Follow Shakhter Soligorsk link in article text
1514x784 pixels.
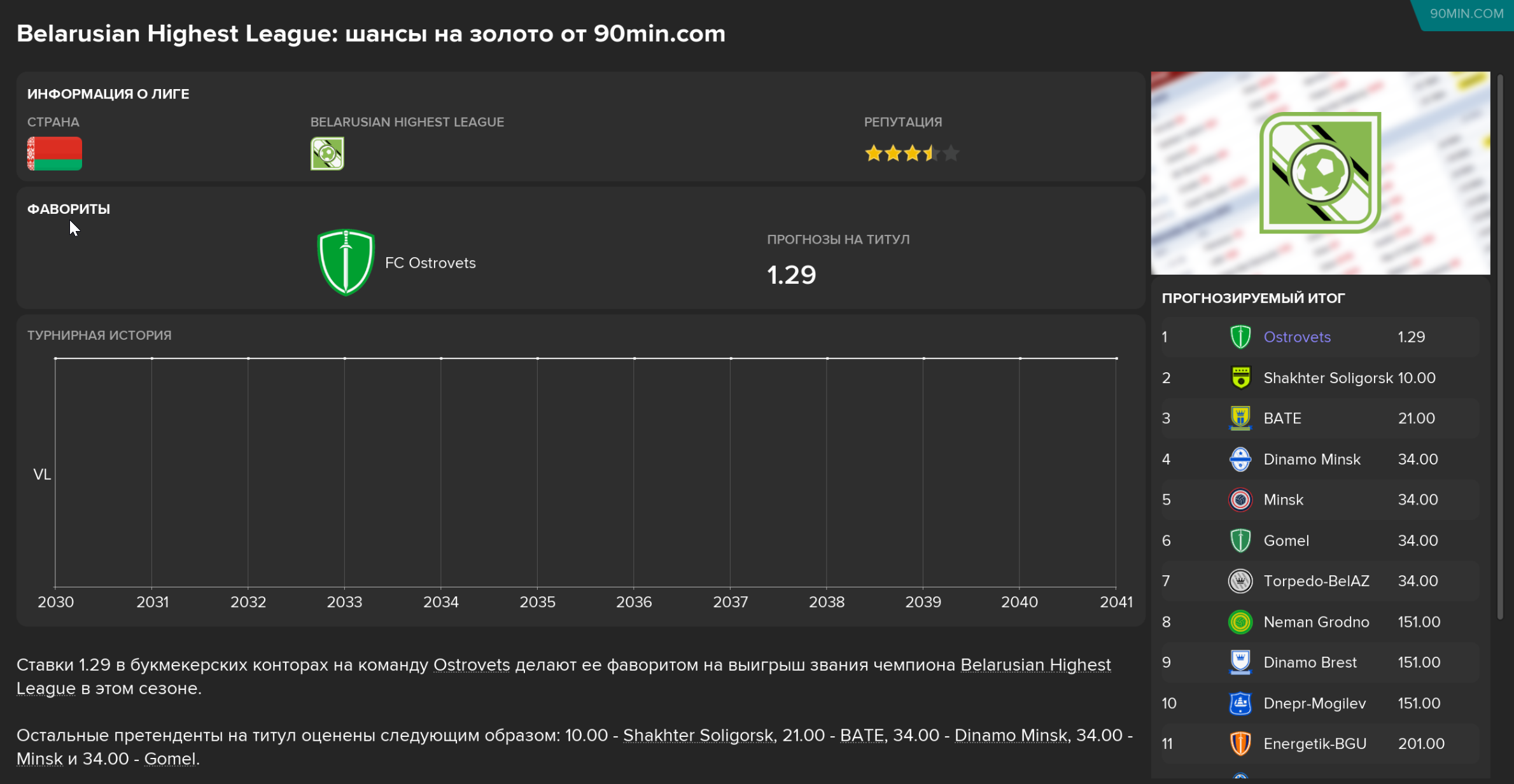(698, 736)
